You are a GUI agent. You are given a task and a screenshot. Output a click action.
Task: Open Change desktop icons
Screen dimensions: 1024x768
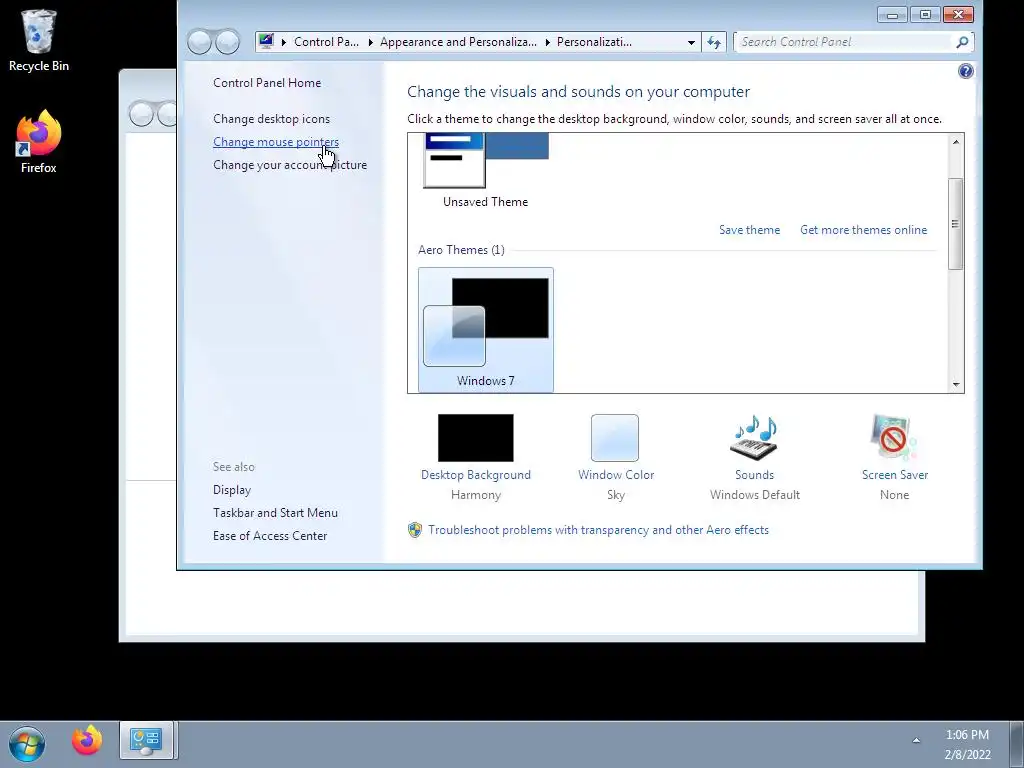coord(272,119)
